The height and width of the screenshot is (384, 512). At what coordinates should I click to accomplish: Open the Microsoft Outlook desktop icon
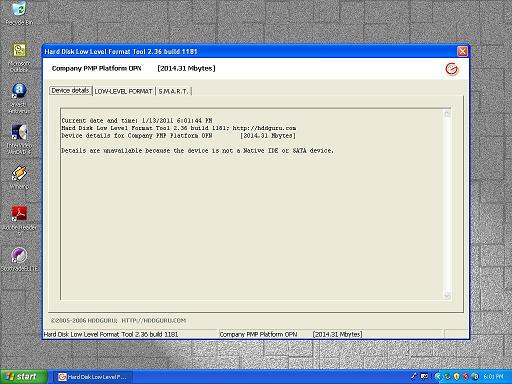coord(19,57)
